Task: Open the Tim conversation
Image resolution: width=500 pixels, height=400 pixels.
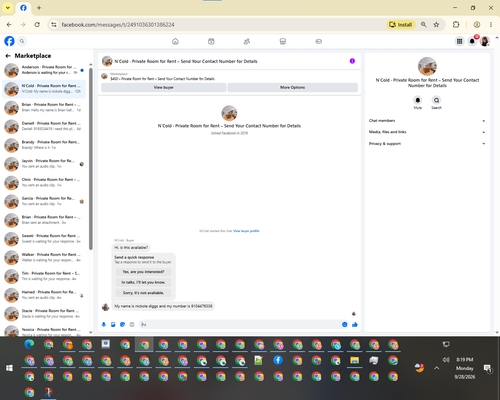Action: pyautogui.click(x=44, y=276)
